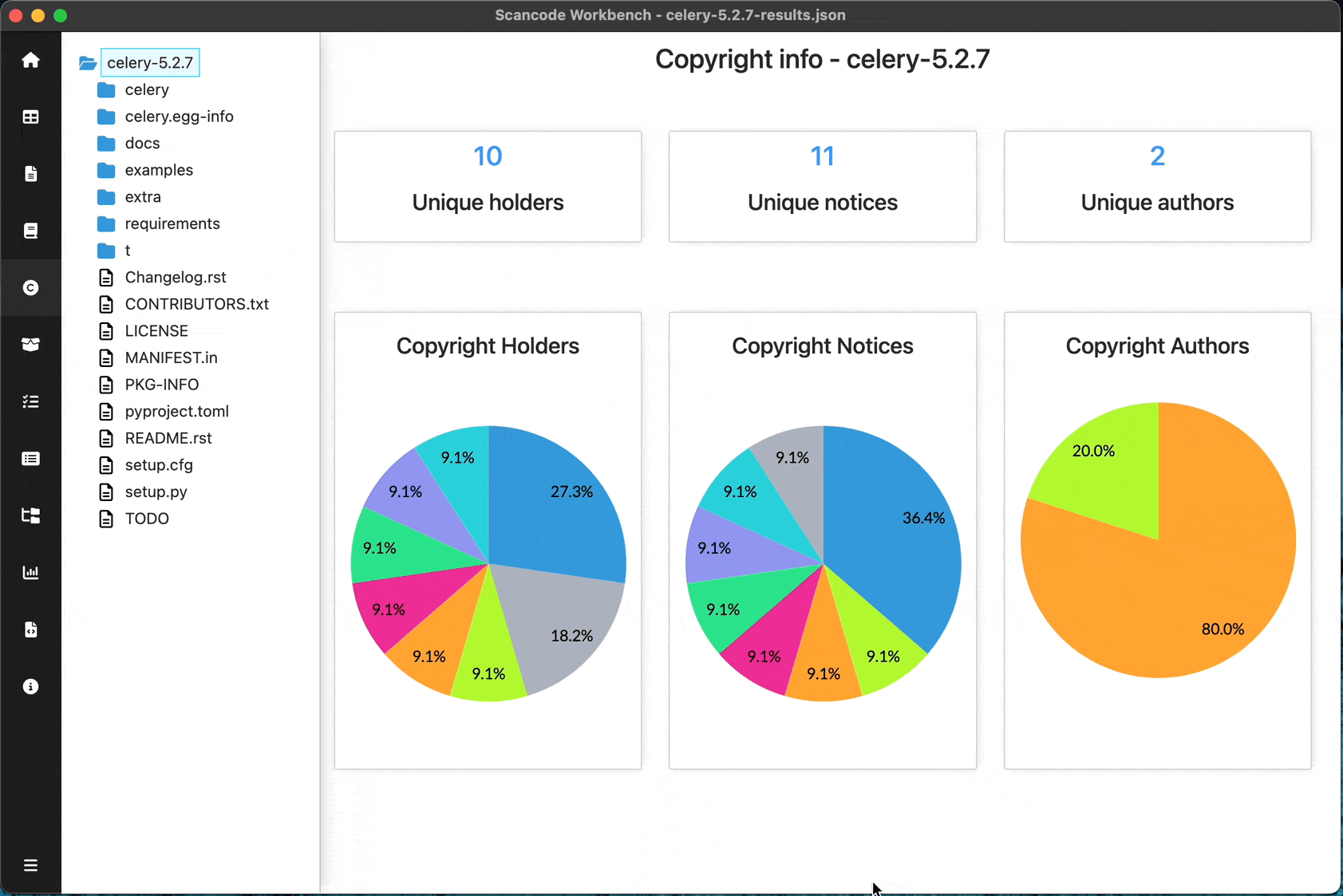Open the package info box icon
This screenshot has width=1343, height=896.
(30, 345)
